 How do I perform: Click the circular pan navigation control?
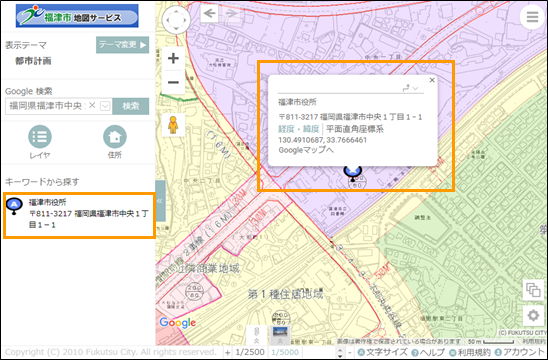(176, 20)
